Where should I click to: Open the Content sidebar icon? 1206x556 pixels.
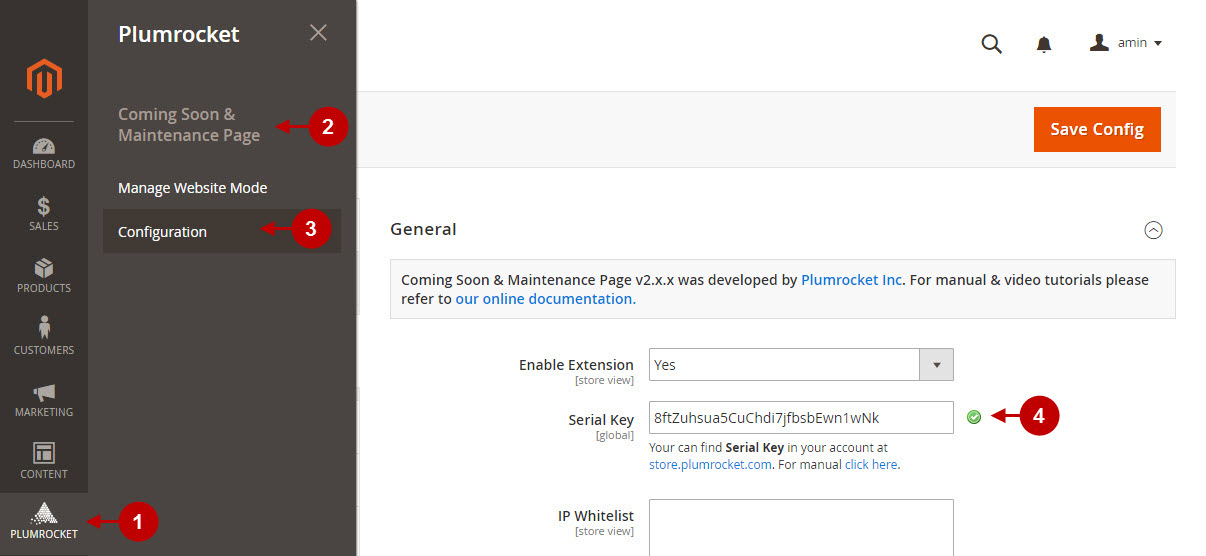coord(44,453)
